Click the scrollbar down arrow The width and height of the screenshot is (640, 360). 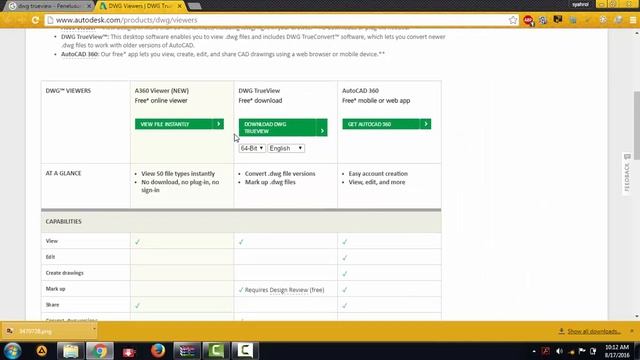click(x=636, y=316)
